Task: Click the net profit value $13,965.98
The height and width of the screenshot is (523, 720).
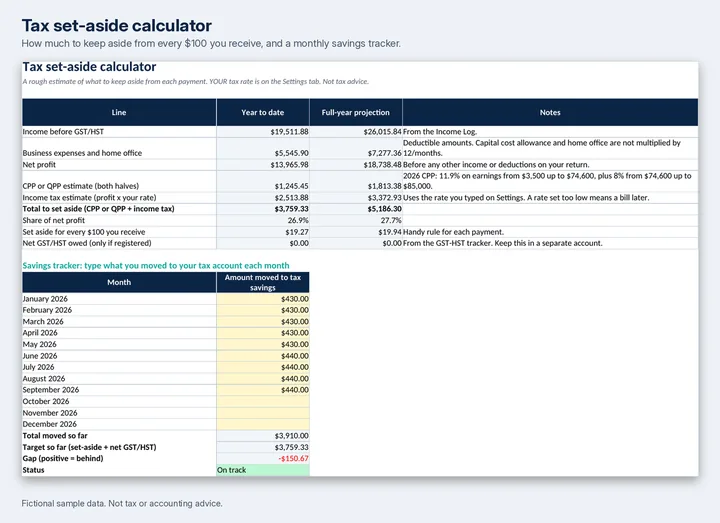Action: click(x=289, y=164)
